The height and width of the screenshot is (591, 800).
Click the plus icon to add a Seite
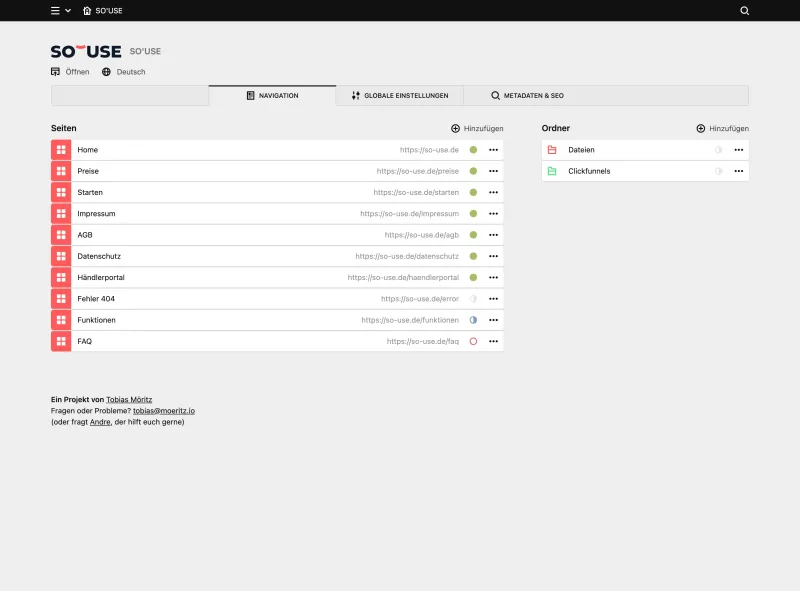tap(457, 128)
